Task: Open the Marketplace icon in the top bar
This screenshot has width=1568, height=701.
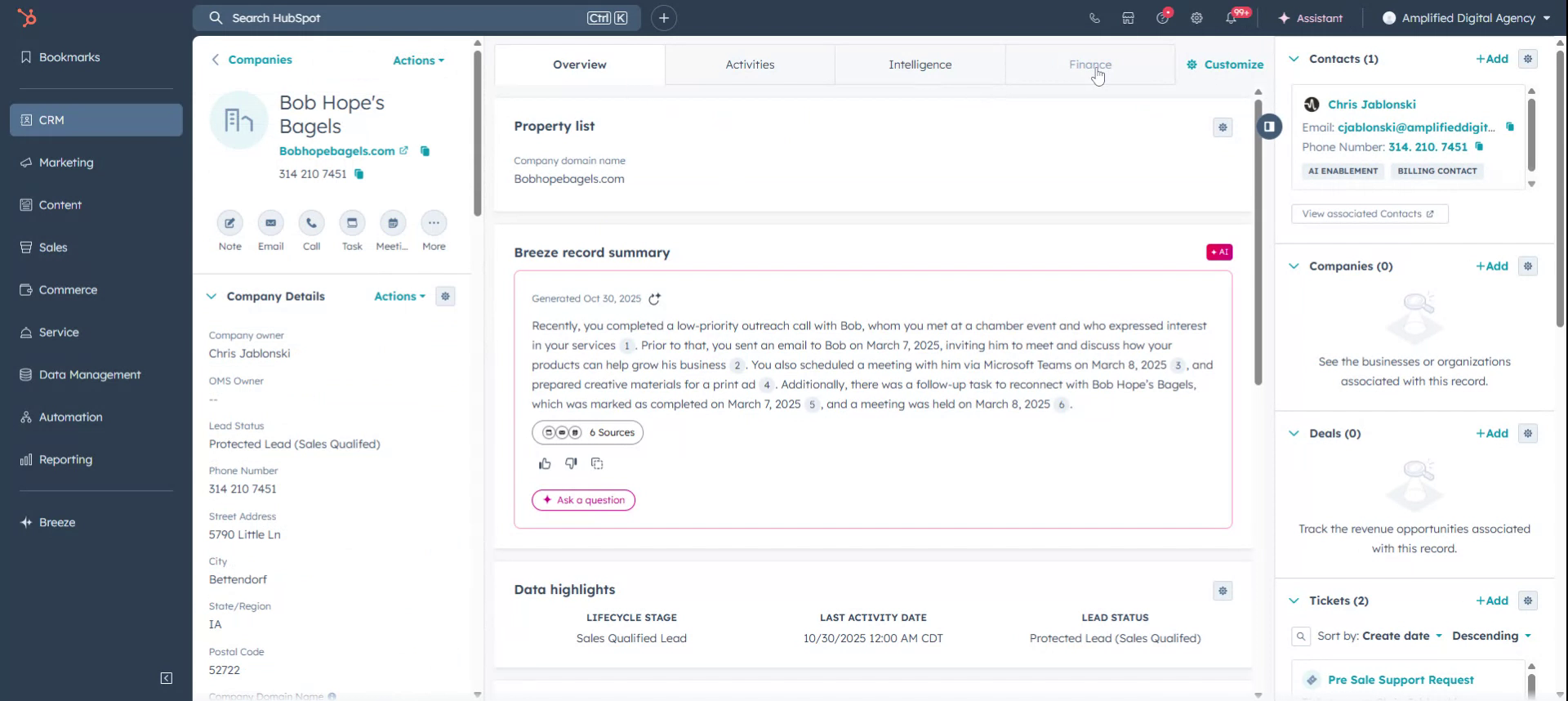Action: 1128,18
